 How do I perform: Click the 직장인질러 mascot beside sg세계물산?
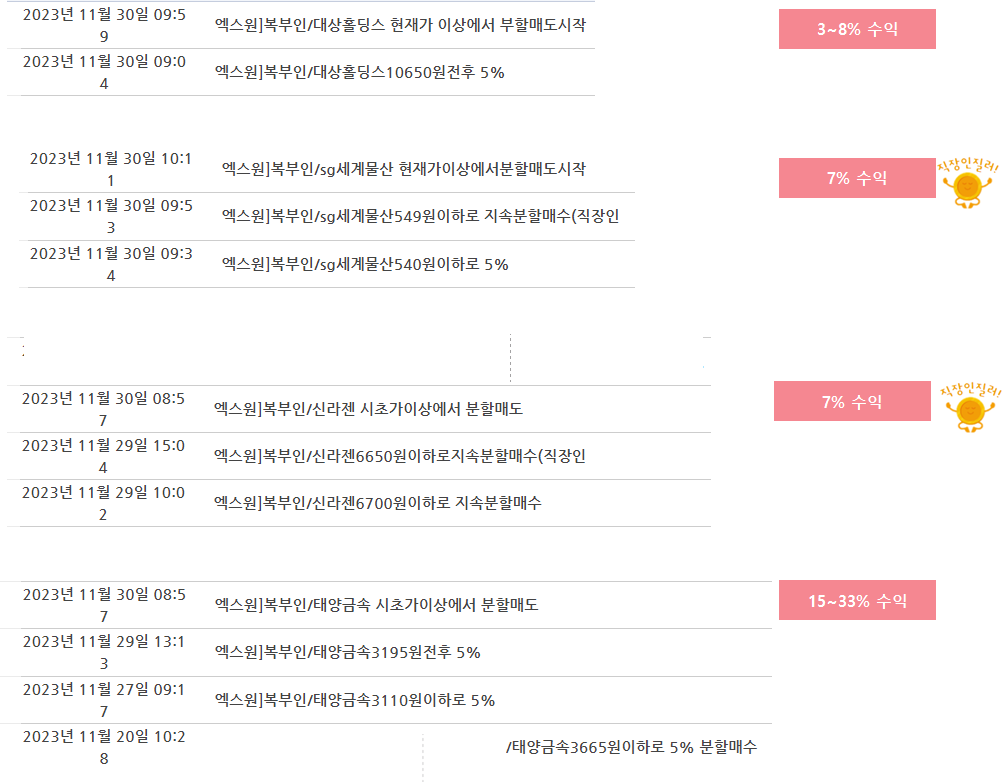pyautogui.click(x=968, y=184)
